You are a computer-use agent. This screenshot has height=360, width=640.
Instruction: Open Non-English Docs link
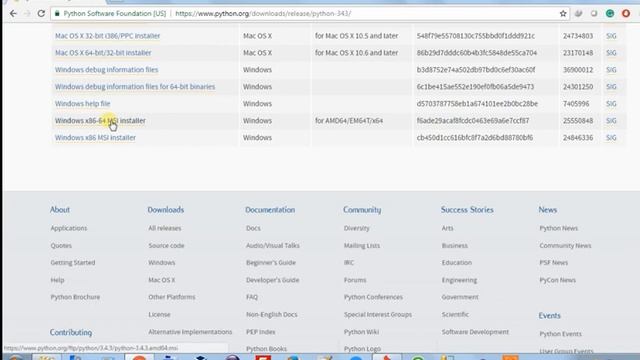[x=272, y=315]
